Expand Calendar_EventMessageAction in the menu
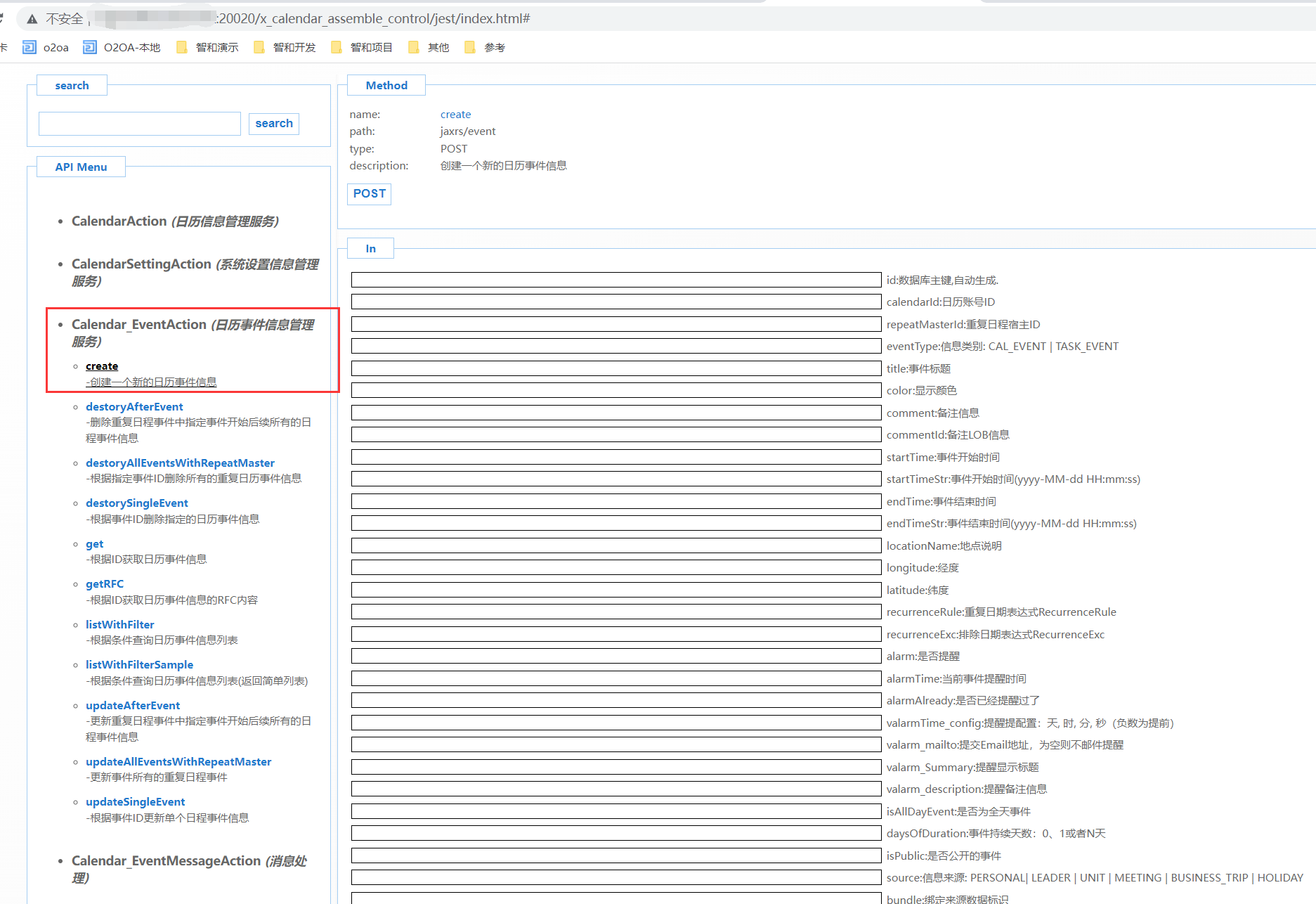1316x904 pixels. click(x=166, y=861)
